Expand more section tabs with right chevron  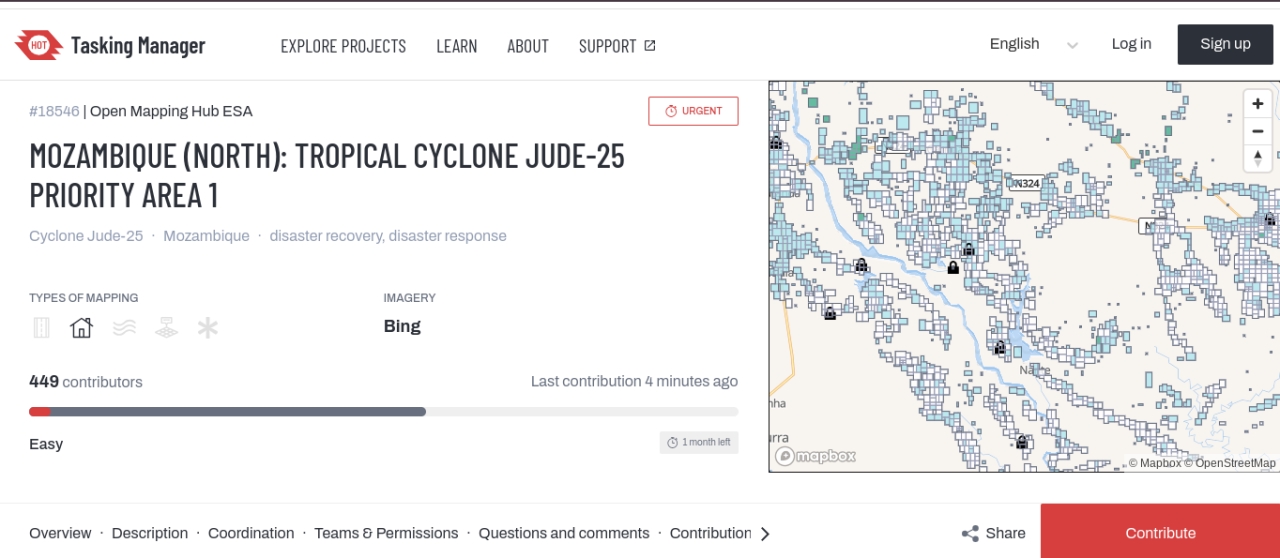click(765, 534)
